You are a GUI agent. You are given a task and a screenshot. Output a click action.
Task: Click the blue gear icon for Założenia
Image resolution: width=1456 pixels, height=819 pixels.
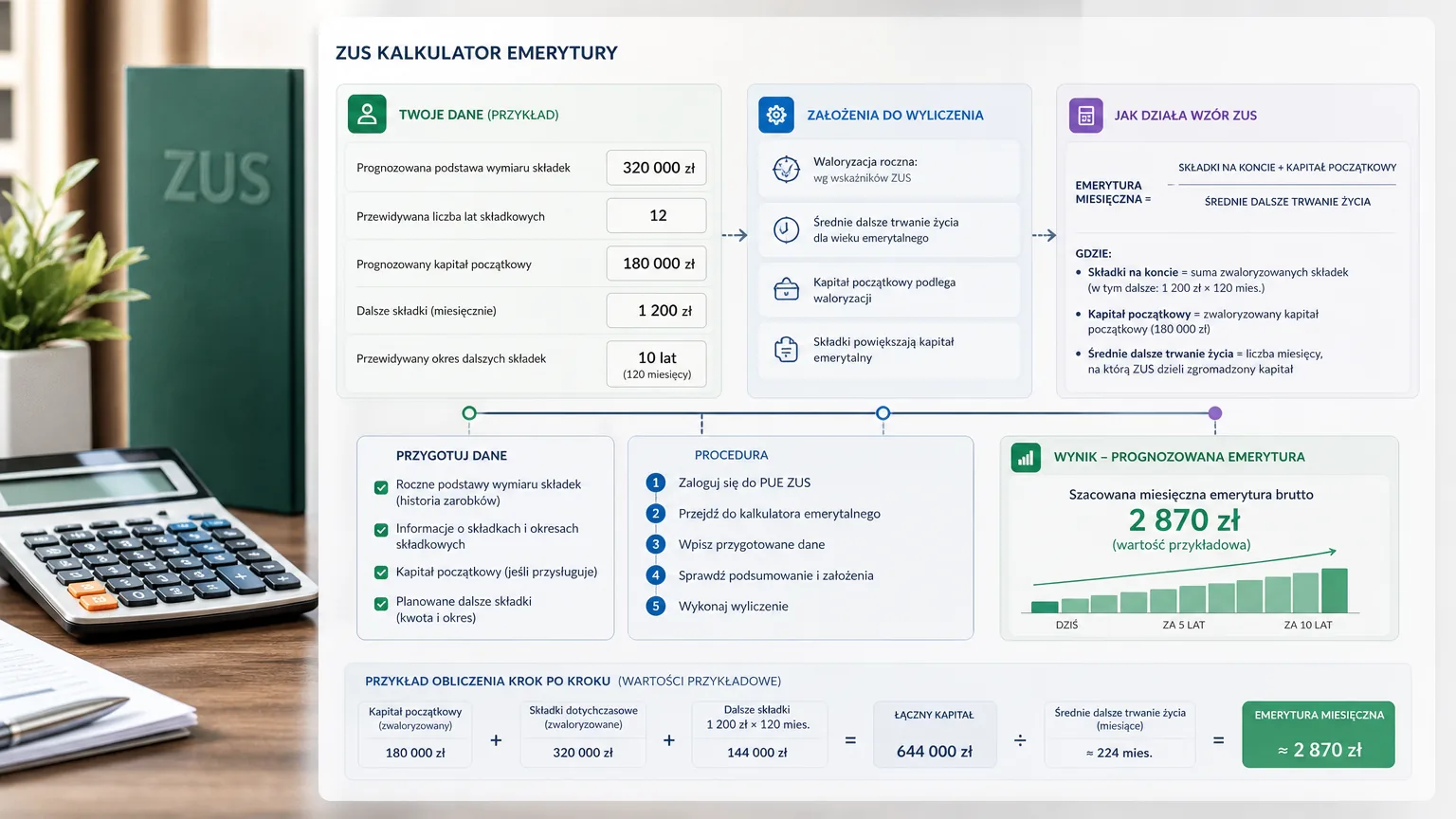tap(776, 115)
